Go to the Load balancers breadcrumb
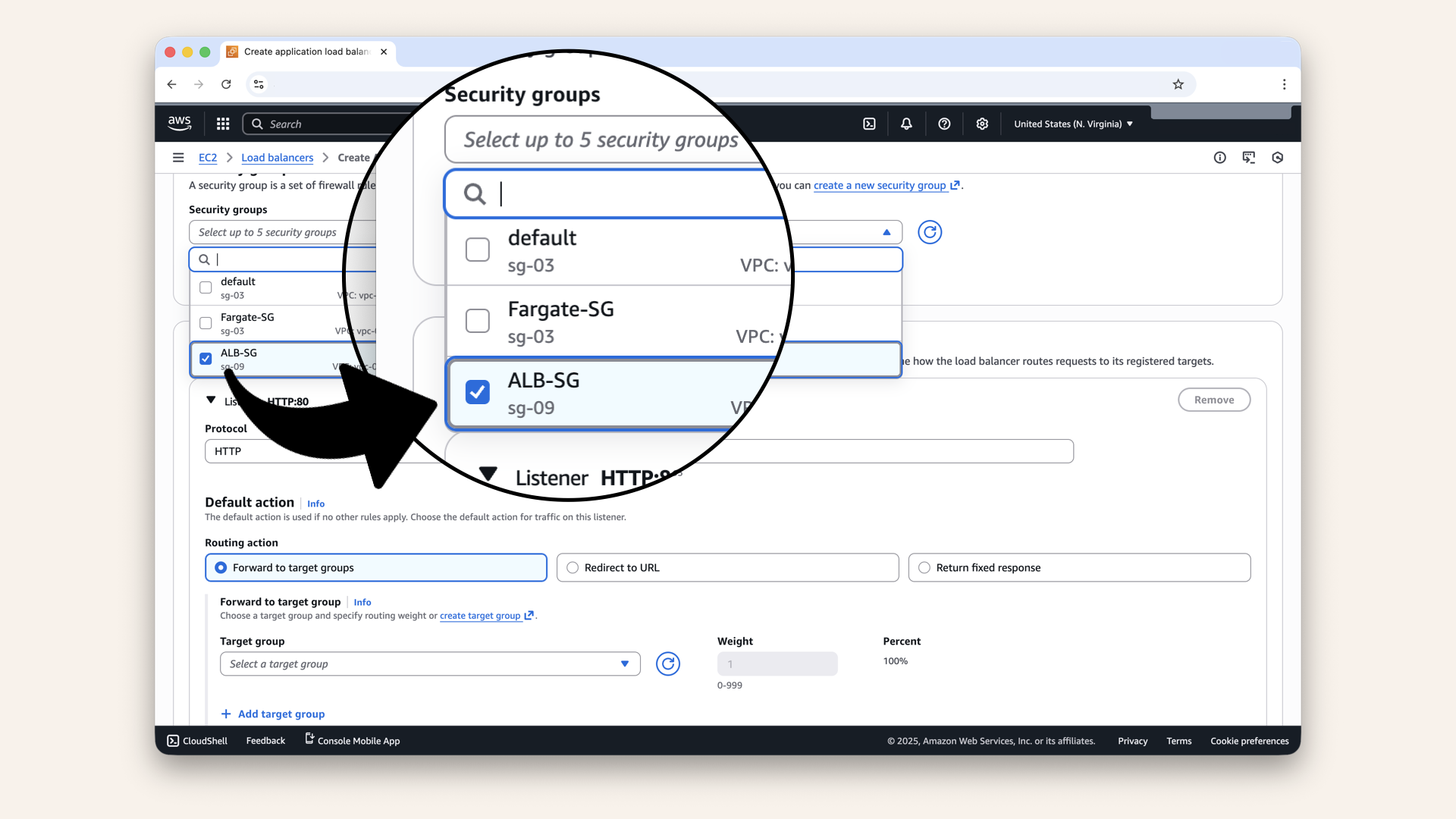The image size is (1456, 819). (277, 158)
